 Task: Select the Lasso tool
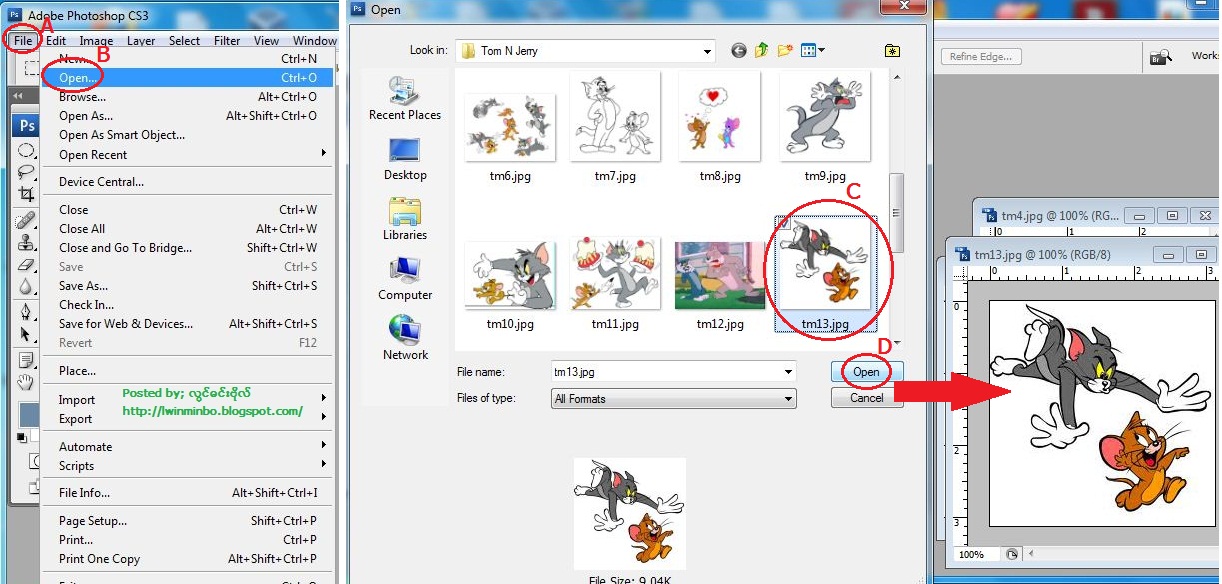tap(26, 173)
